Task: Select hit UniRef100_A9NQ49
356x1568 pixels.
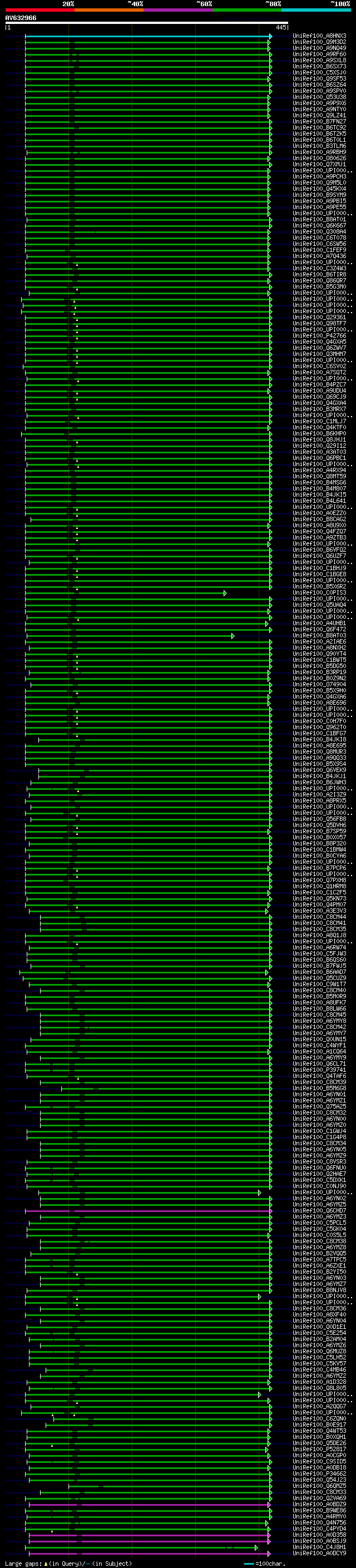Action: (319, 48)
